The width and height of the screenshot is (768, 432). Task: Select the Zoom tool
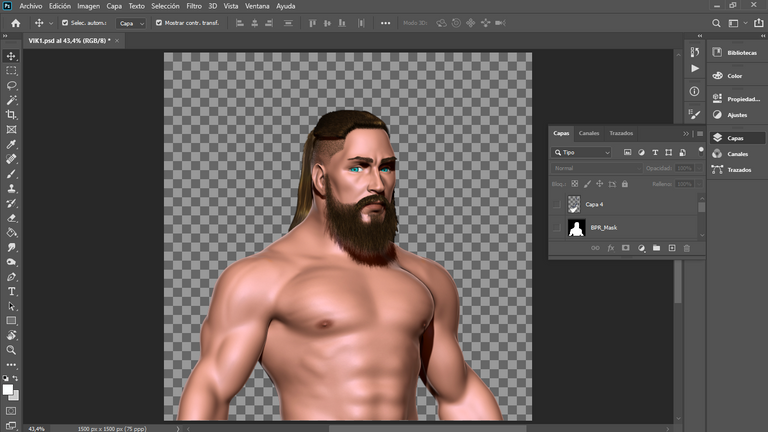coord(11,350)
